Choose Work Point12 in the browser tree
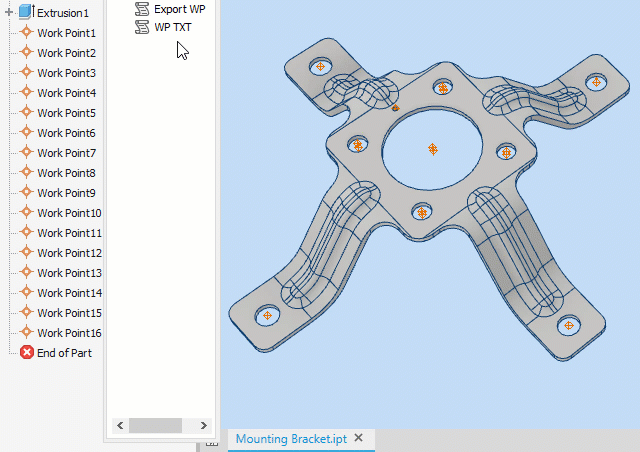This screenshot has width=640, height=452. click(x=69, y=253)
